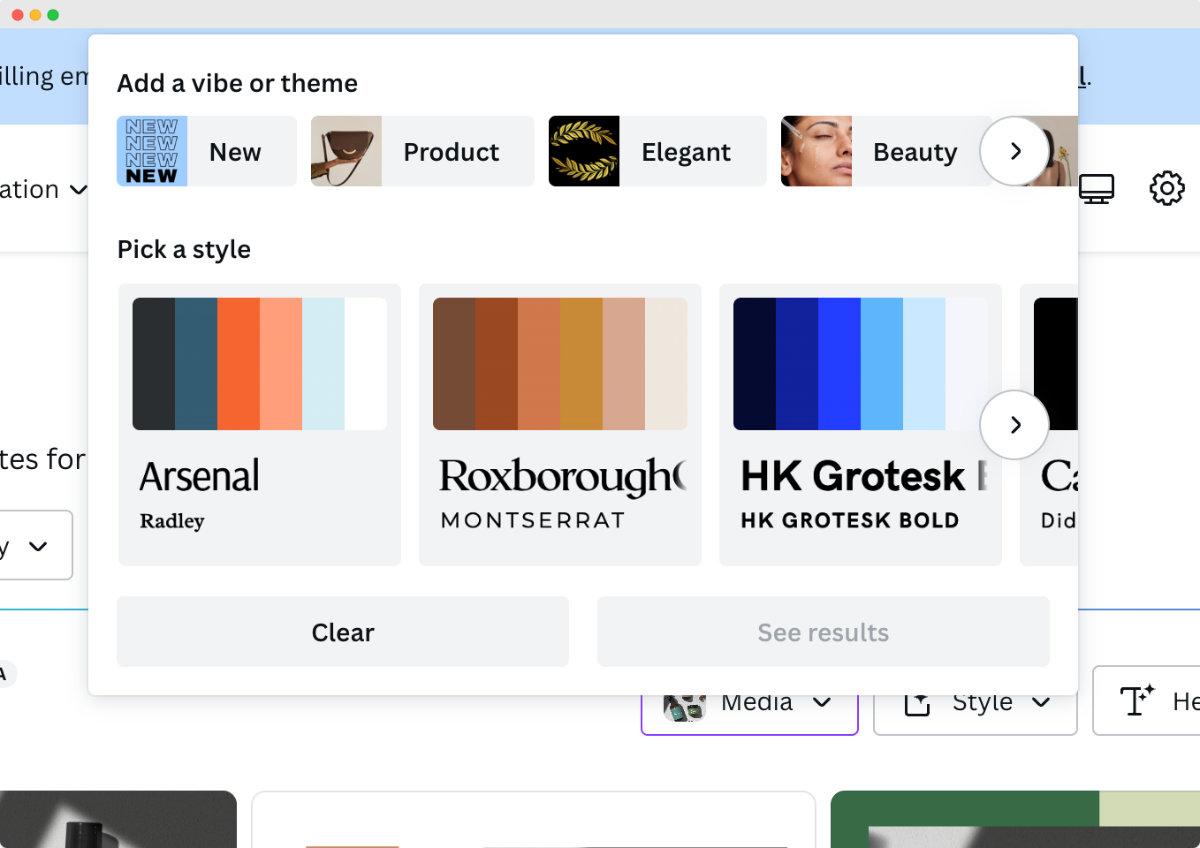Click the HK GROTESK BOLD label

click(850, 520)
